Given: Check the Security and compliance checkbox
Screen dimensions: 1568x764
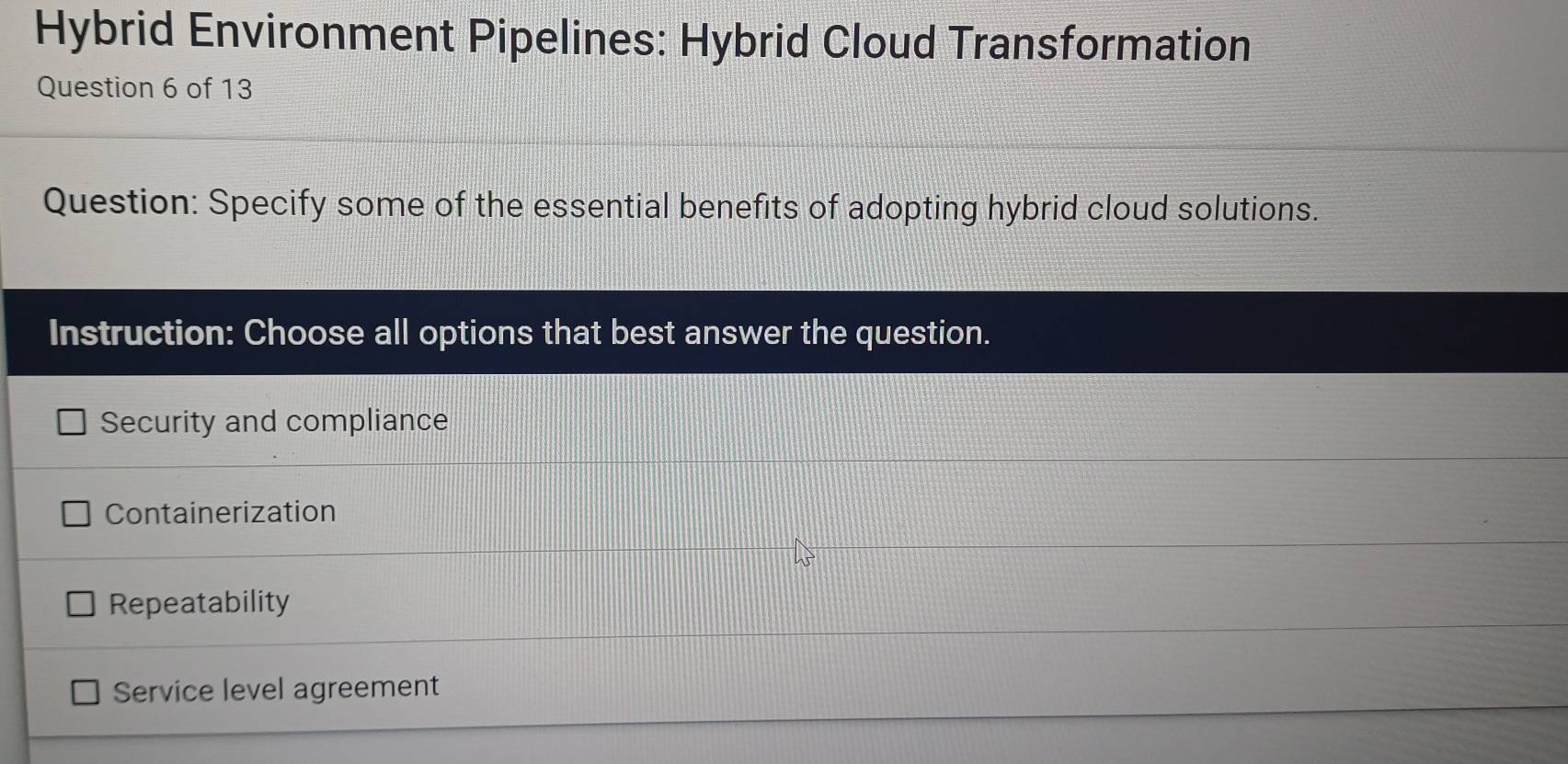Looking at the screenshot, I should [x=73, y=420].
